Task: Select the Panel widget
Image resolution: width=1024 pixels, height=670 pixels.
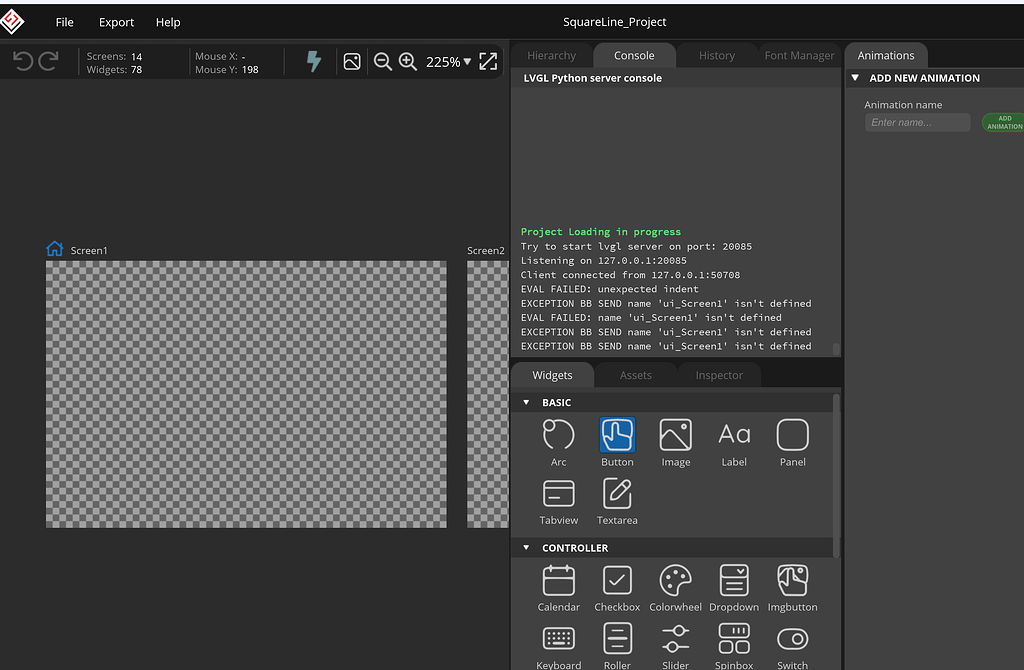Action: click(792, 443)
